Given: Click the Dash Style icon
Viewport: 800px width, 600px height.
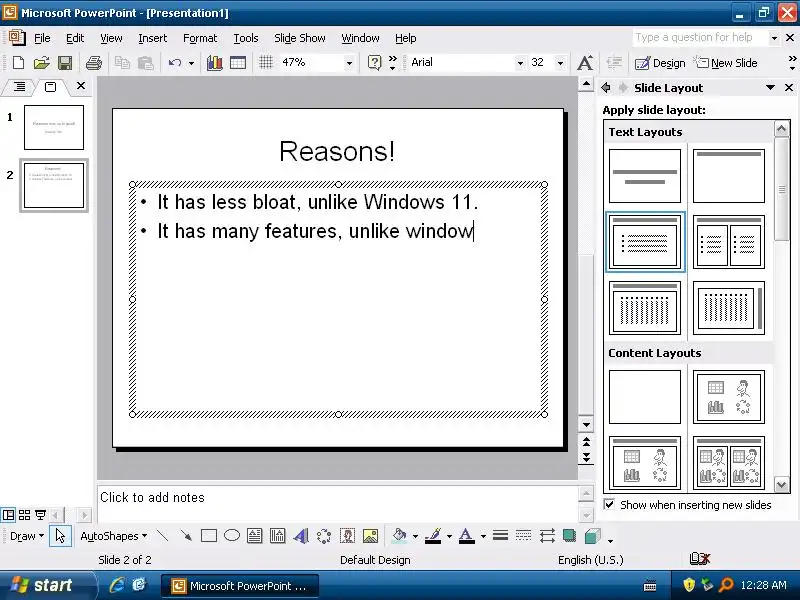Looking at the screenshot, I should pos(523,535).
